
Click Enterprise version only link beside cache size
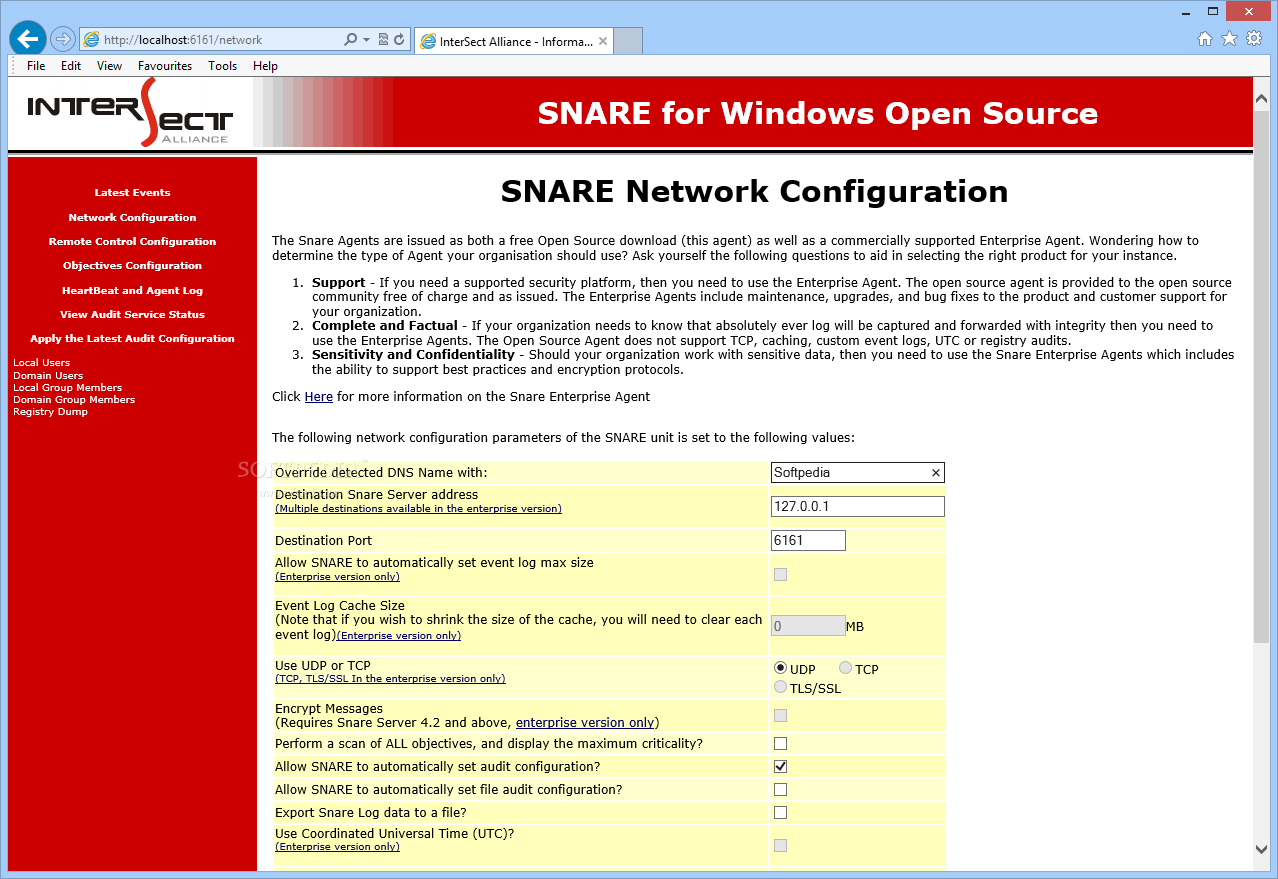(399, 636)
